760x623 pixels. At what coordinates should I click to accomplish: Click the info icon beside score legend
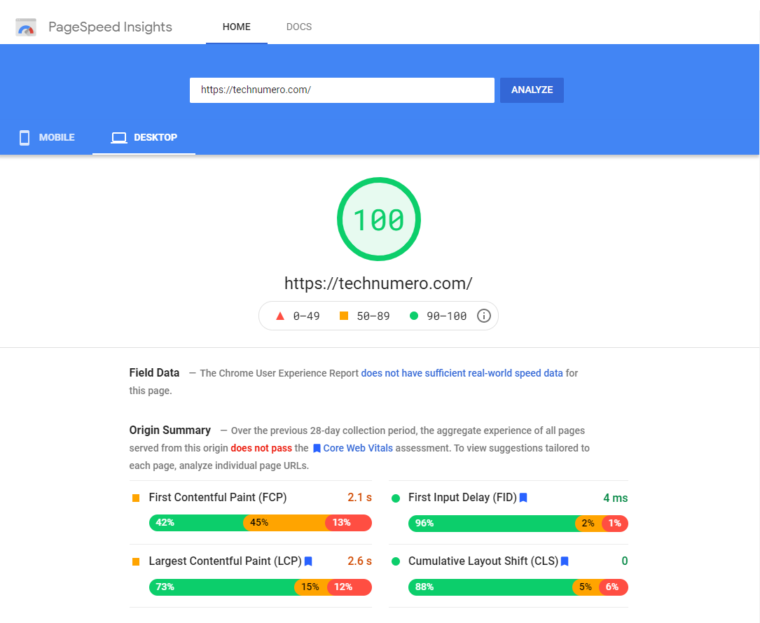[x=484, y=316]
